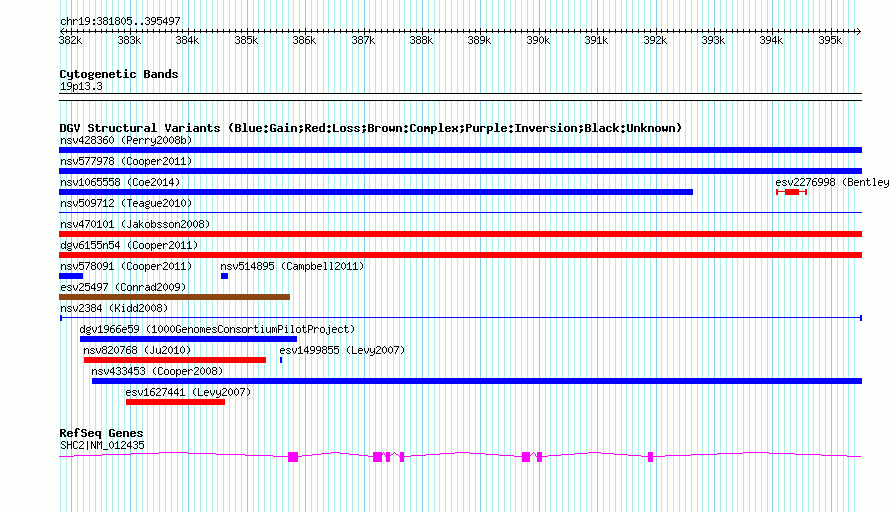
Task: Click the chr19:381805..395497 position label
Action: point(120,21)
